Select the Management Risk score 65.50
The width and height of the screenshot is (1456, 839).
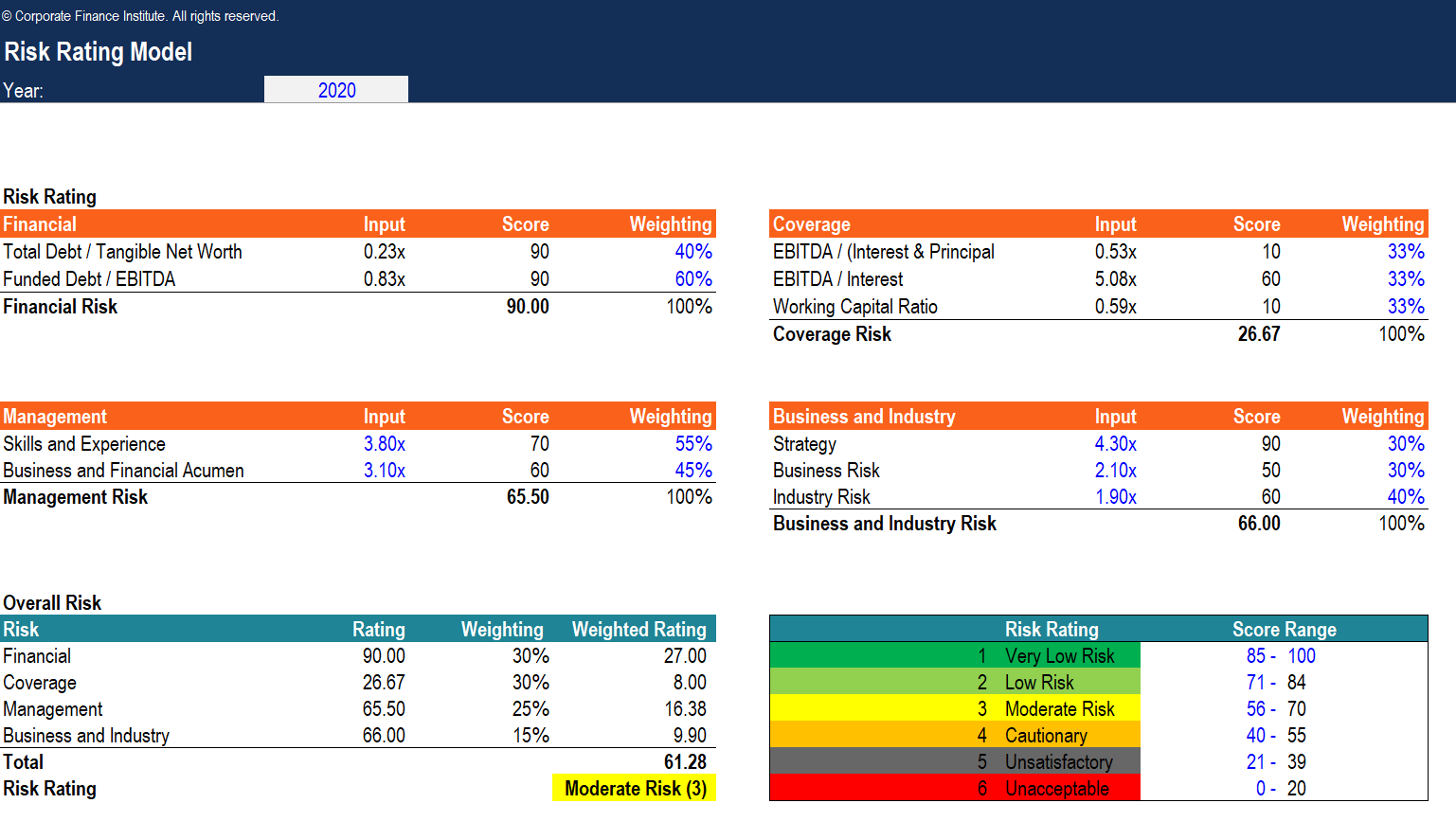[527, 497]
